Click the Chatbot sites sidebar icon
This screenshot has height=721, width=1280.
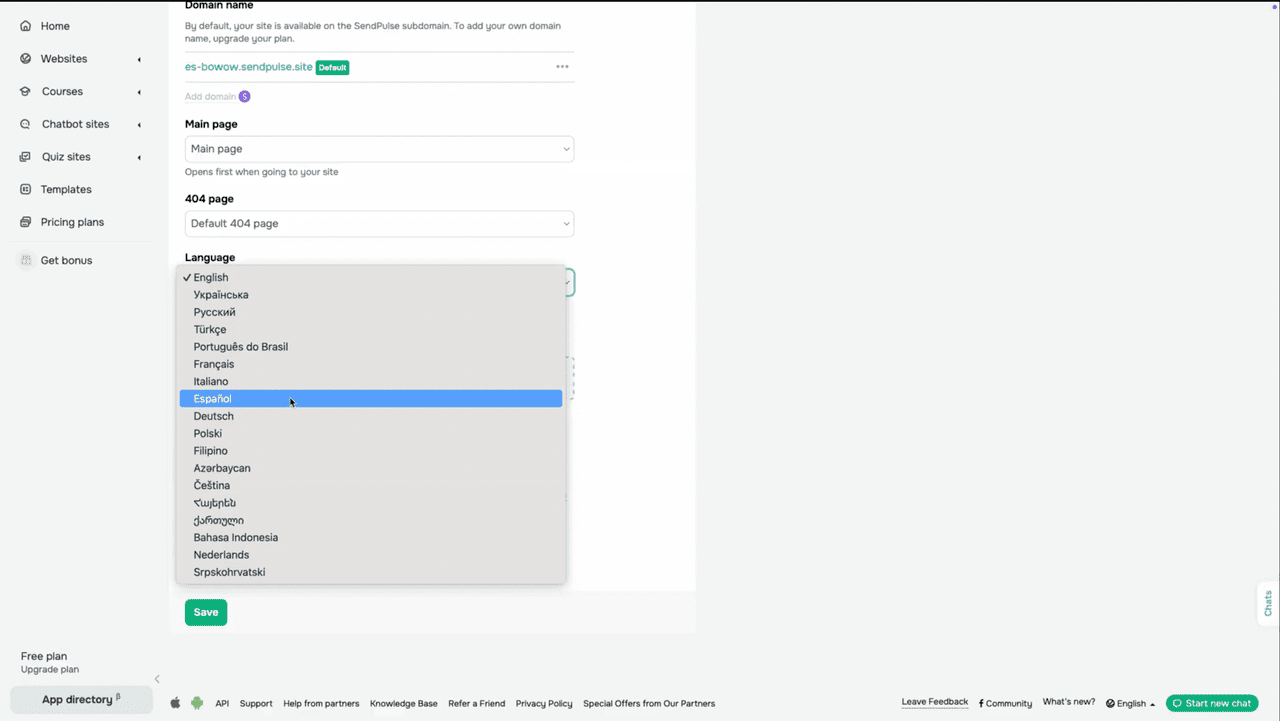(x=24, y=123)
